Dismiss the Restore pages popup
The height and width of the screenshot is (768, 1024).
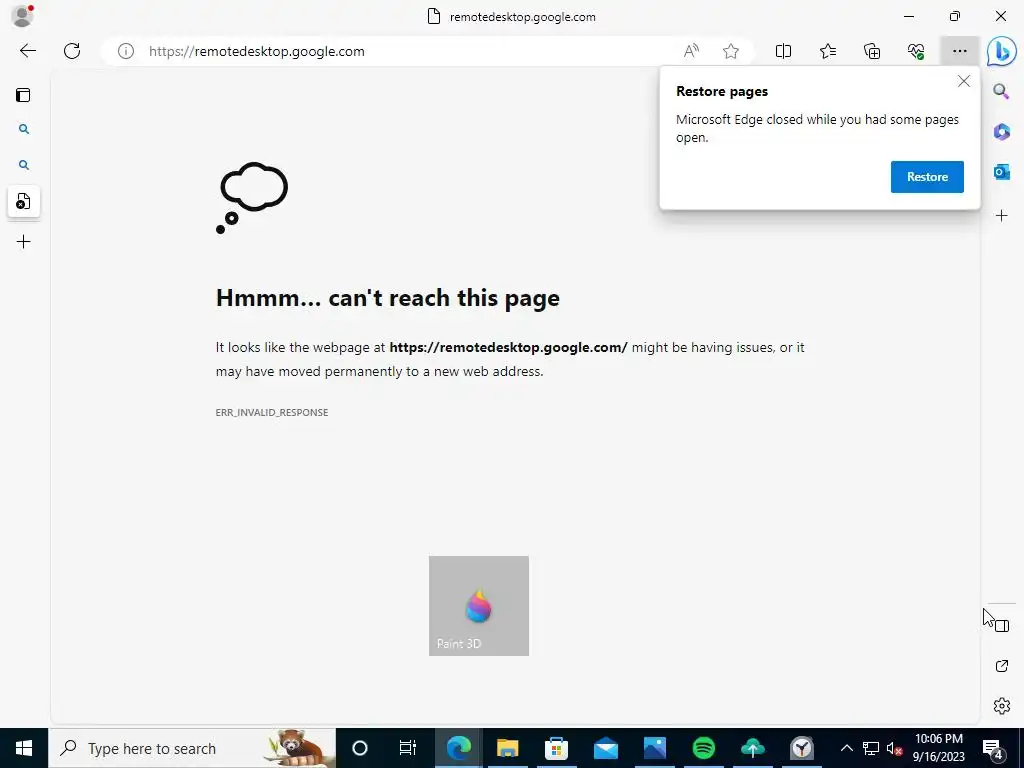pos(963,81)
